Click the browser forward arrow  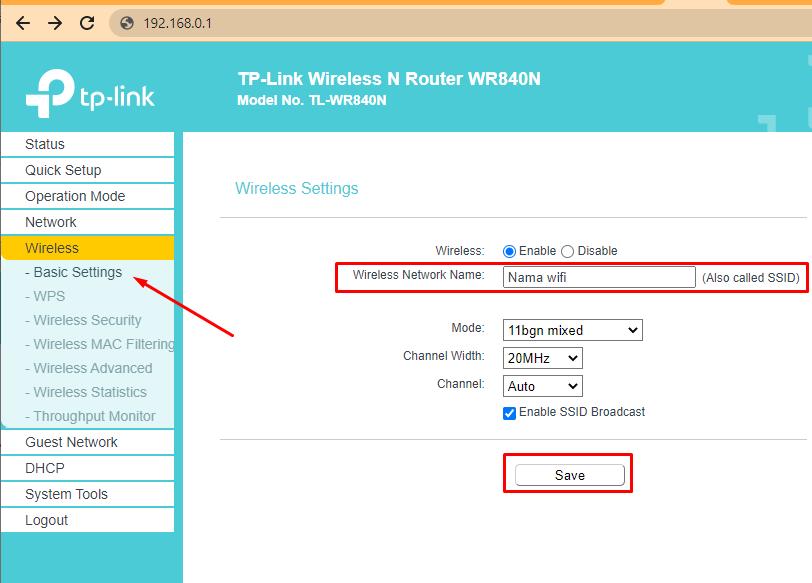[x=54, y=23]
